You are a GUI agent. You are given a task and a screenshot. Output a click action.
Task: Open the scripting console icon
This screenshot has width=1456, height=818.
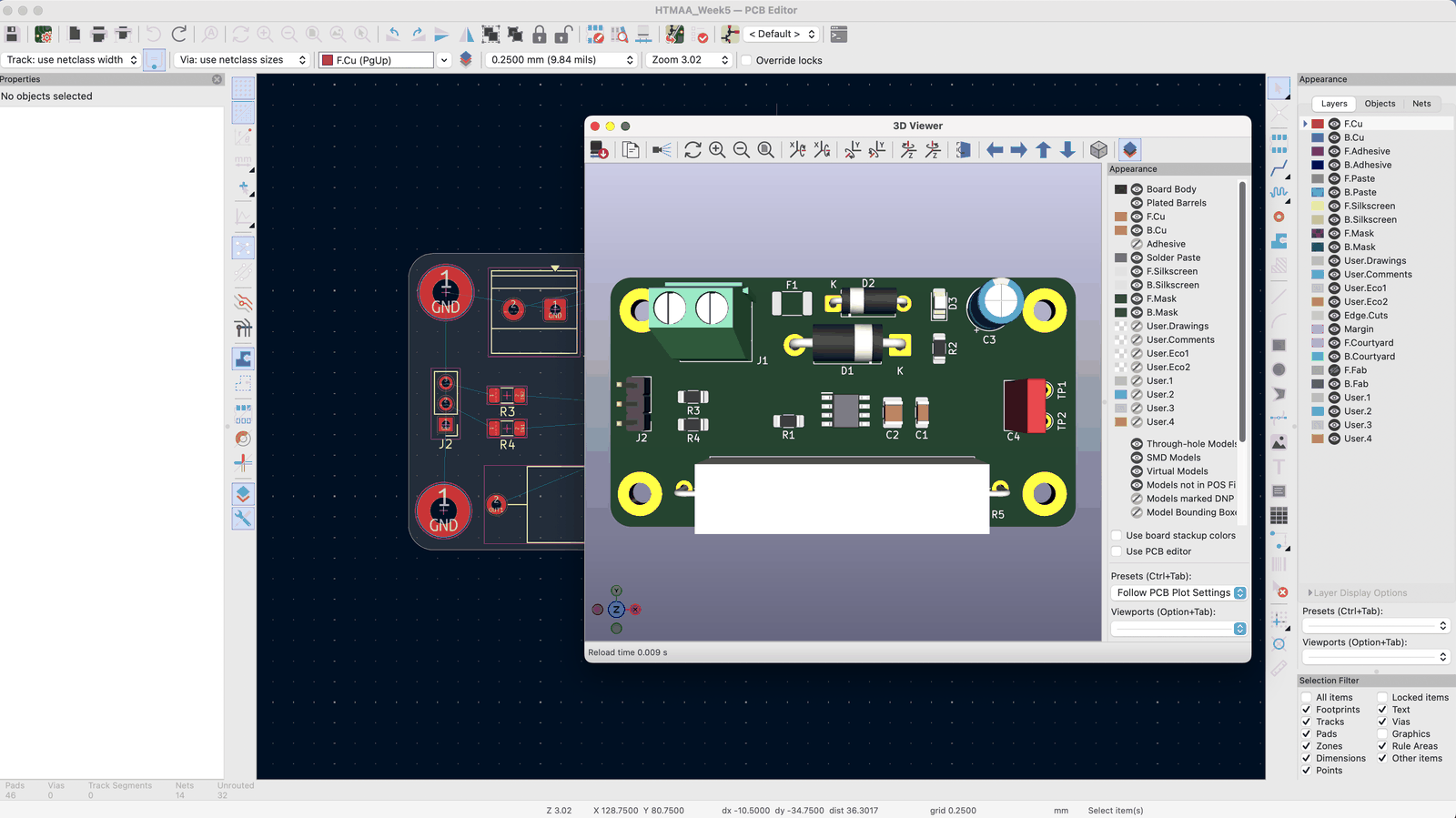point(839,35)
